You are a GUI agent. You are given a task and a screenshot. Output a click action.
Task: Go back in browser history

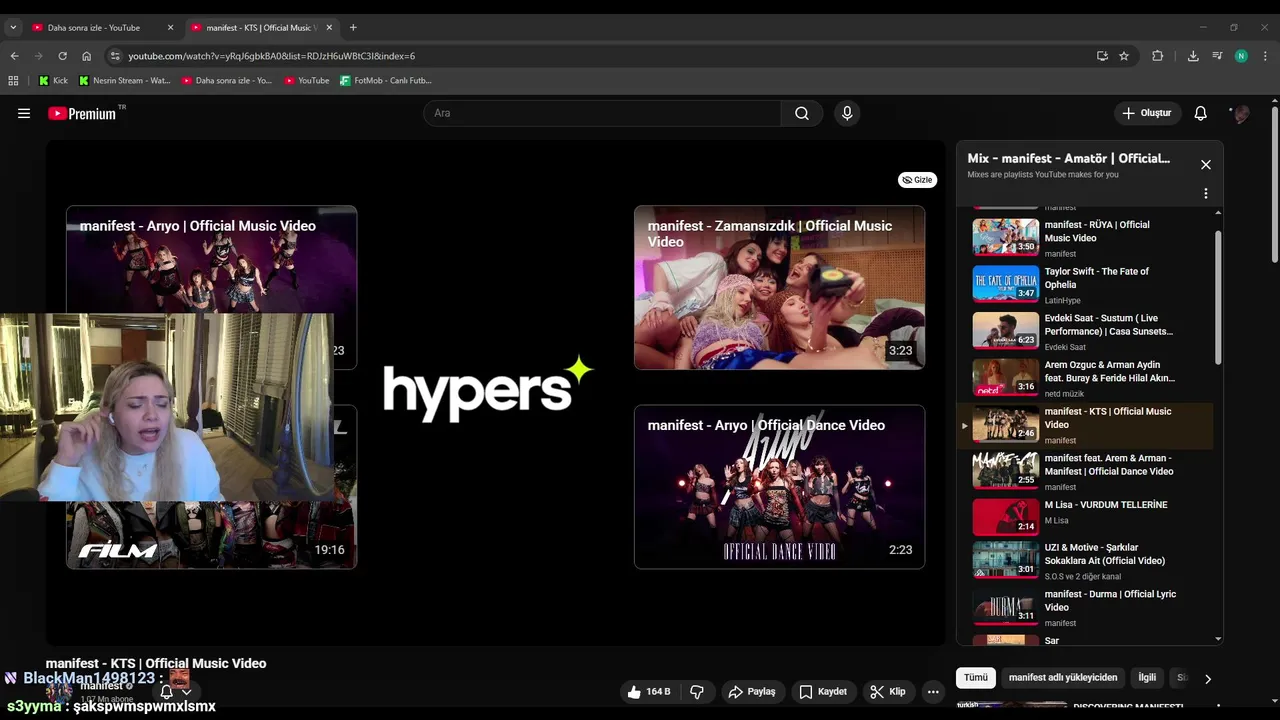click(x=14, y=56)
